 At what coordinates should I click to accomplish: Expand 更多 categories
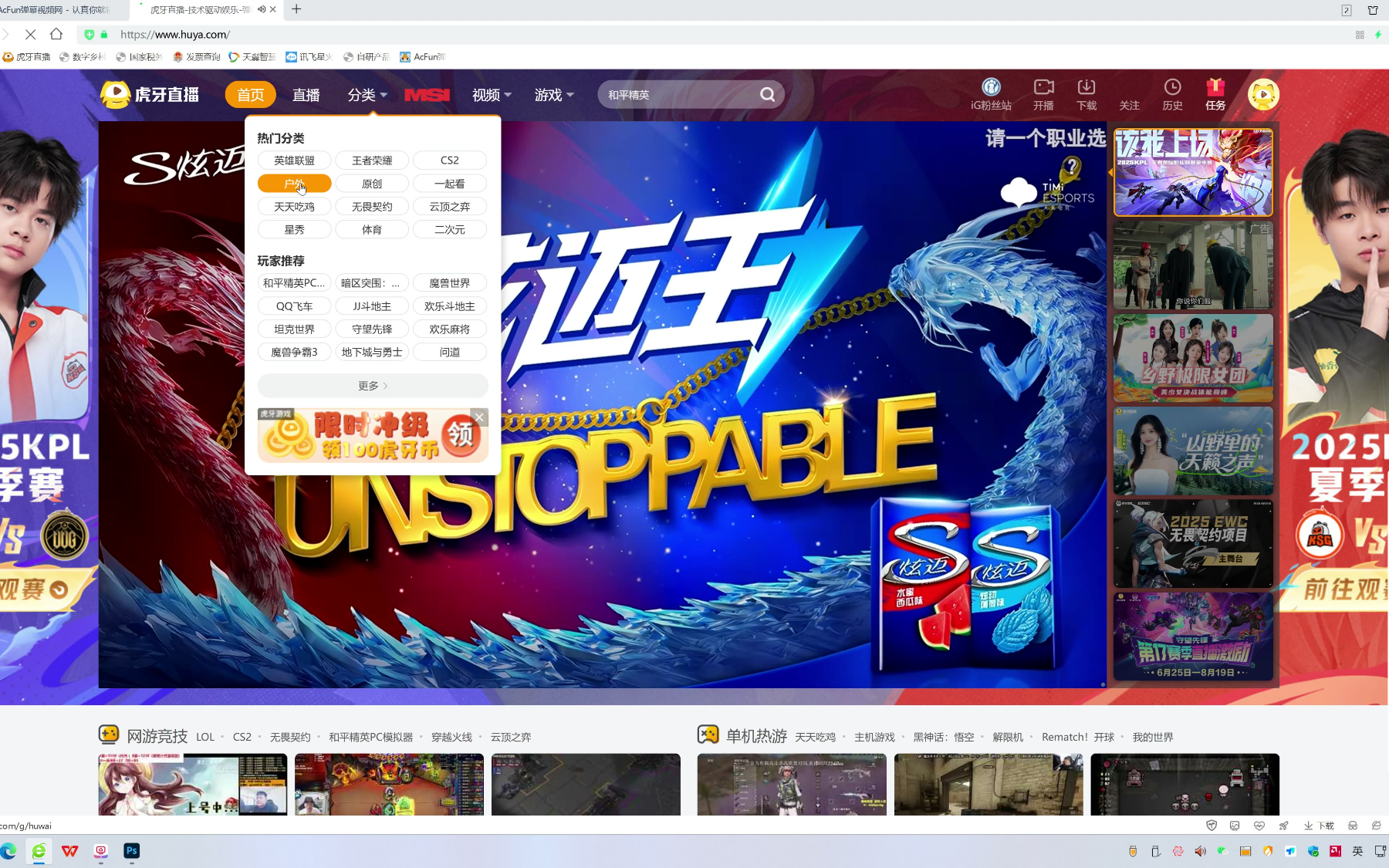(373, 386)
